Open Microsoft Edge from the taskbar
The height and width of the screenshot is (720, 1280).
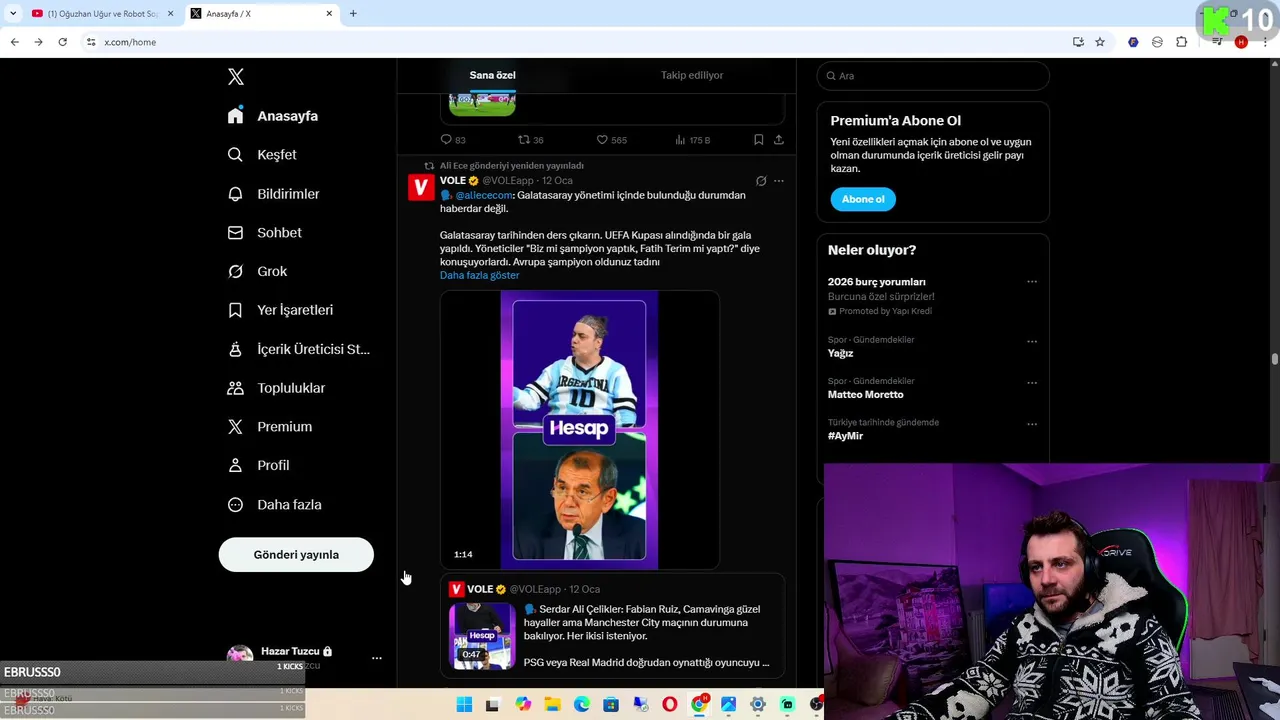point(582,705)
